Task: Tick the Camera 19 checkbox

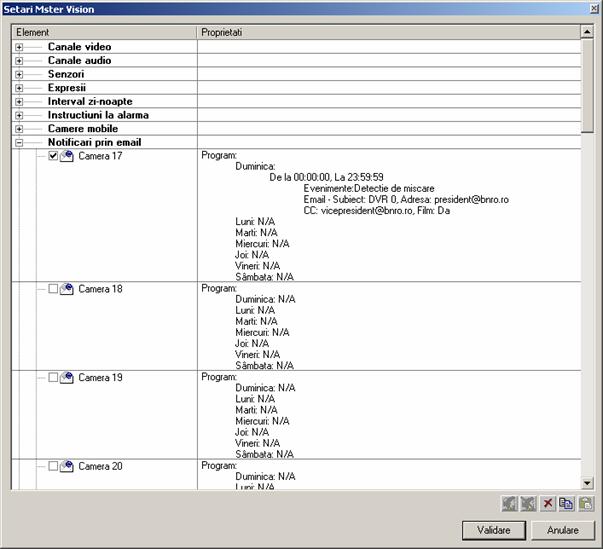Action: [x=54, y=378]
